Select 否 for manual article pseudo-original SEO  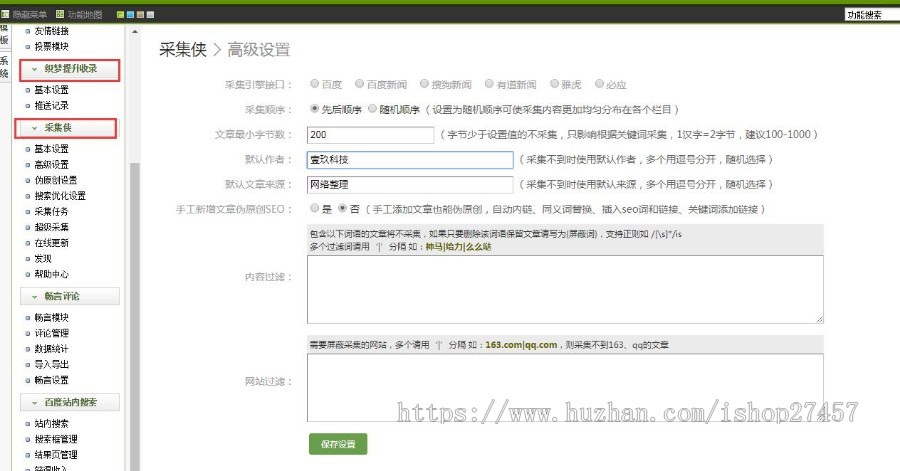point(343,208)
